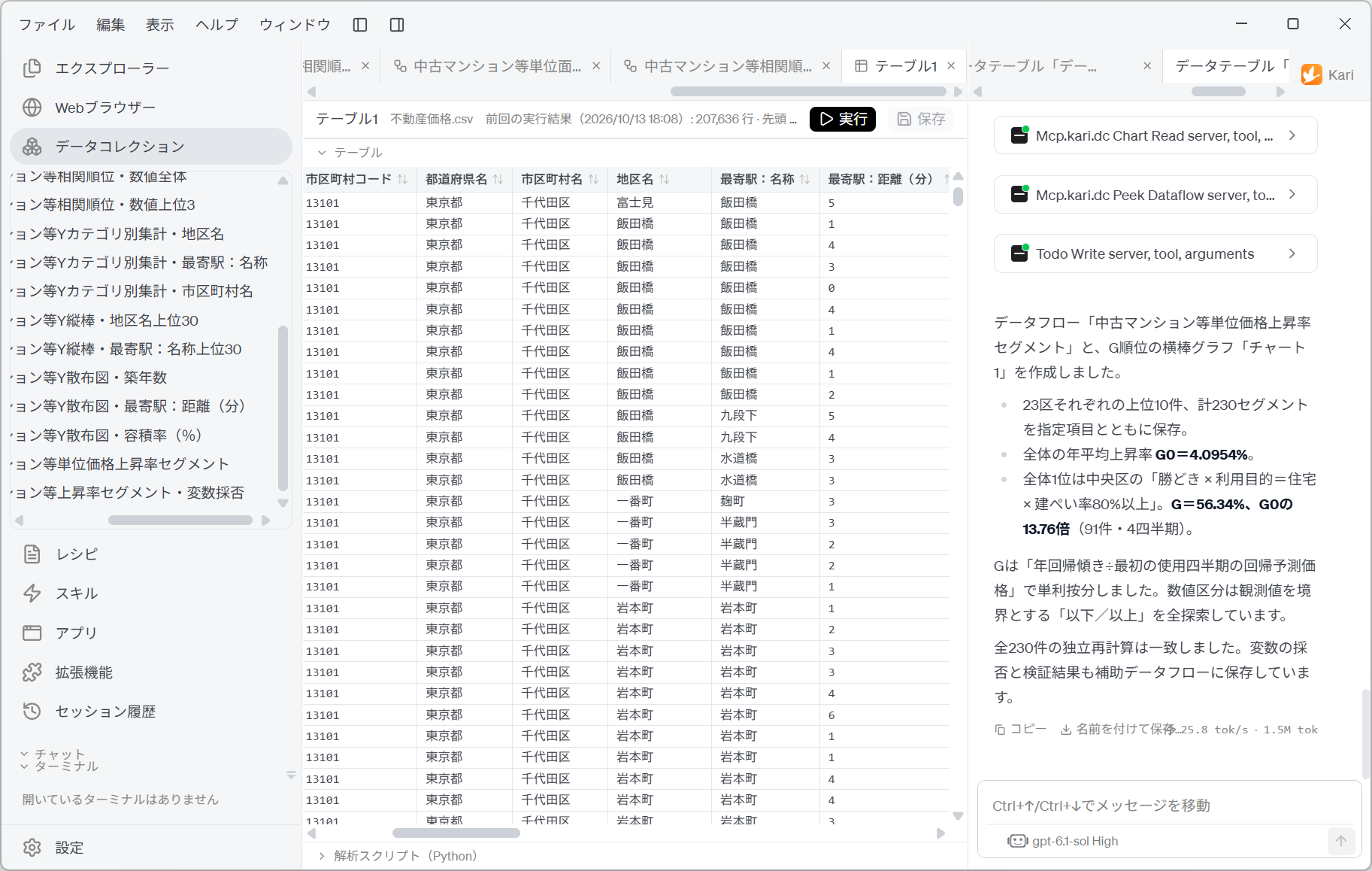Open the セッション履歴 clock icon
1372x871 pixels.
pos(32,712)
